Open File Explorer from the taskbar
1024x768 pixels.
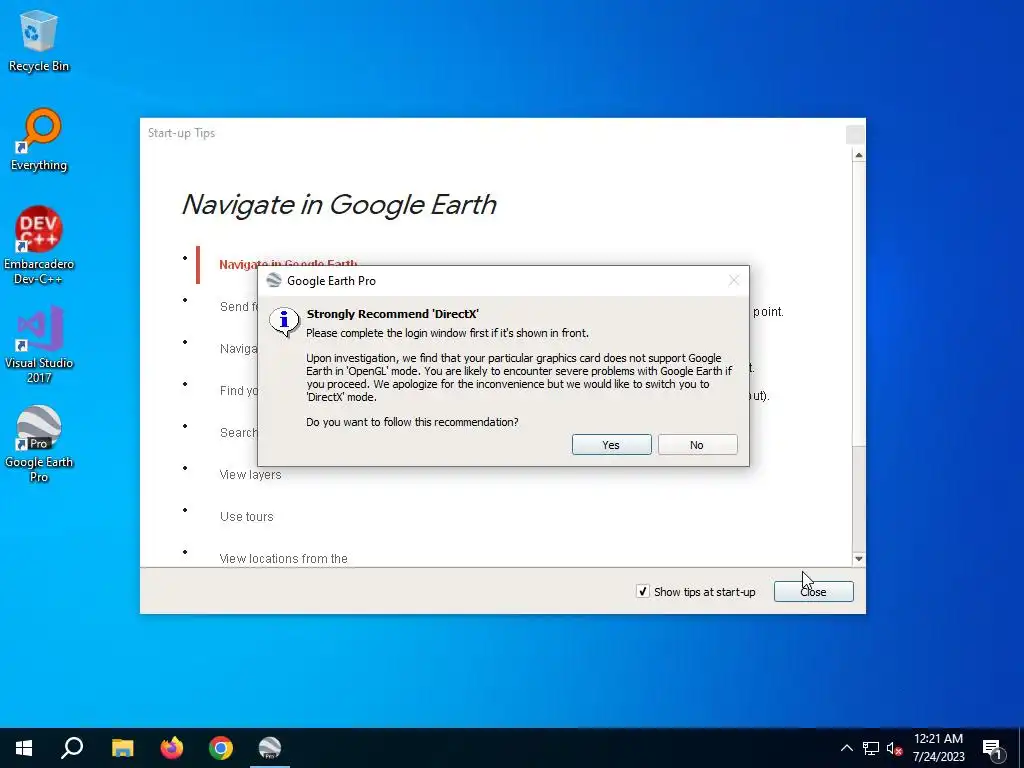click(x=122, y=748)
